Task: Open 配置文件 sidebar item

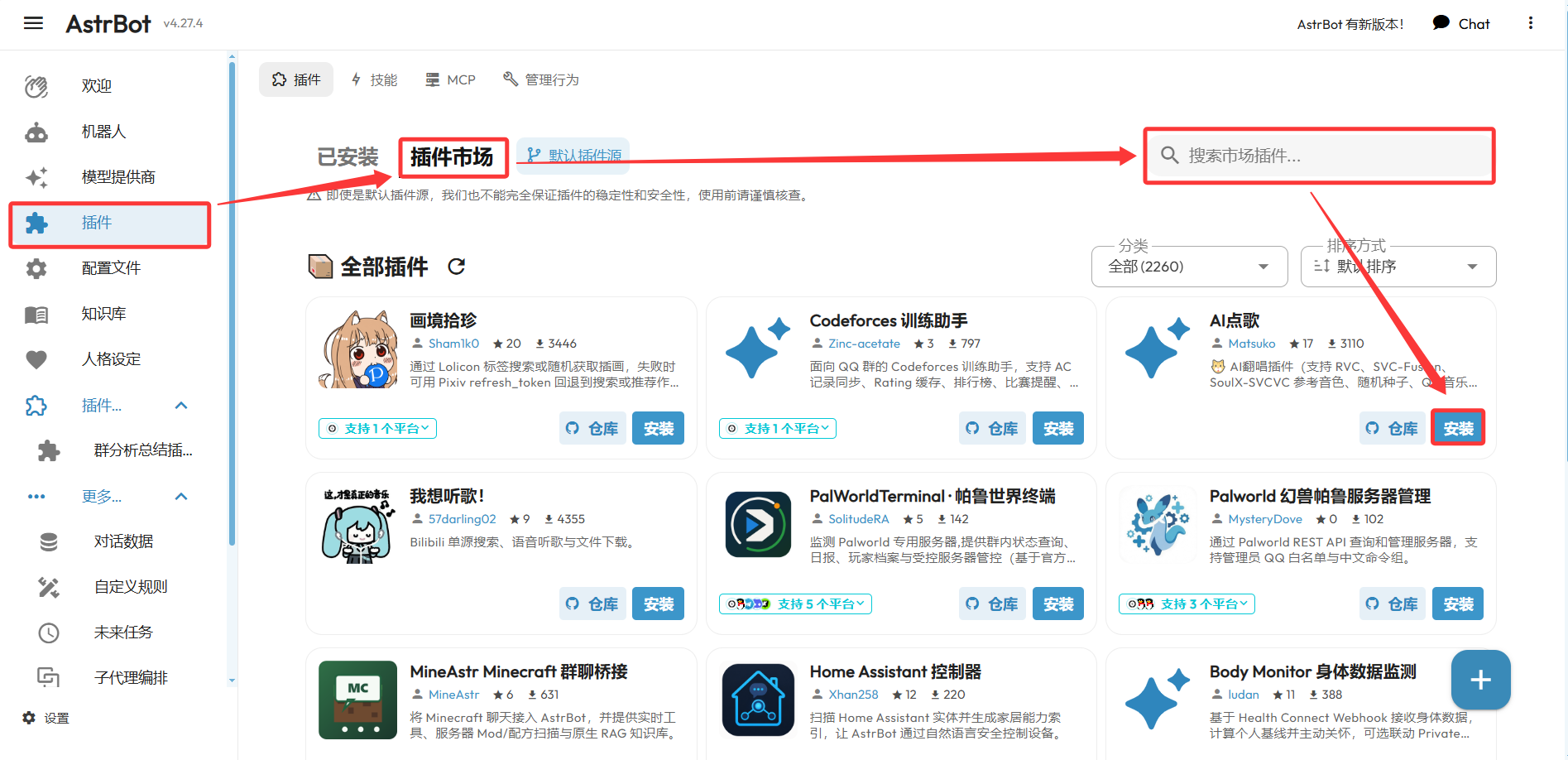Action: pyautogui.click(x=109, y=268)
